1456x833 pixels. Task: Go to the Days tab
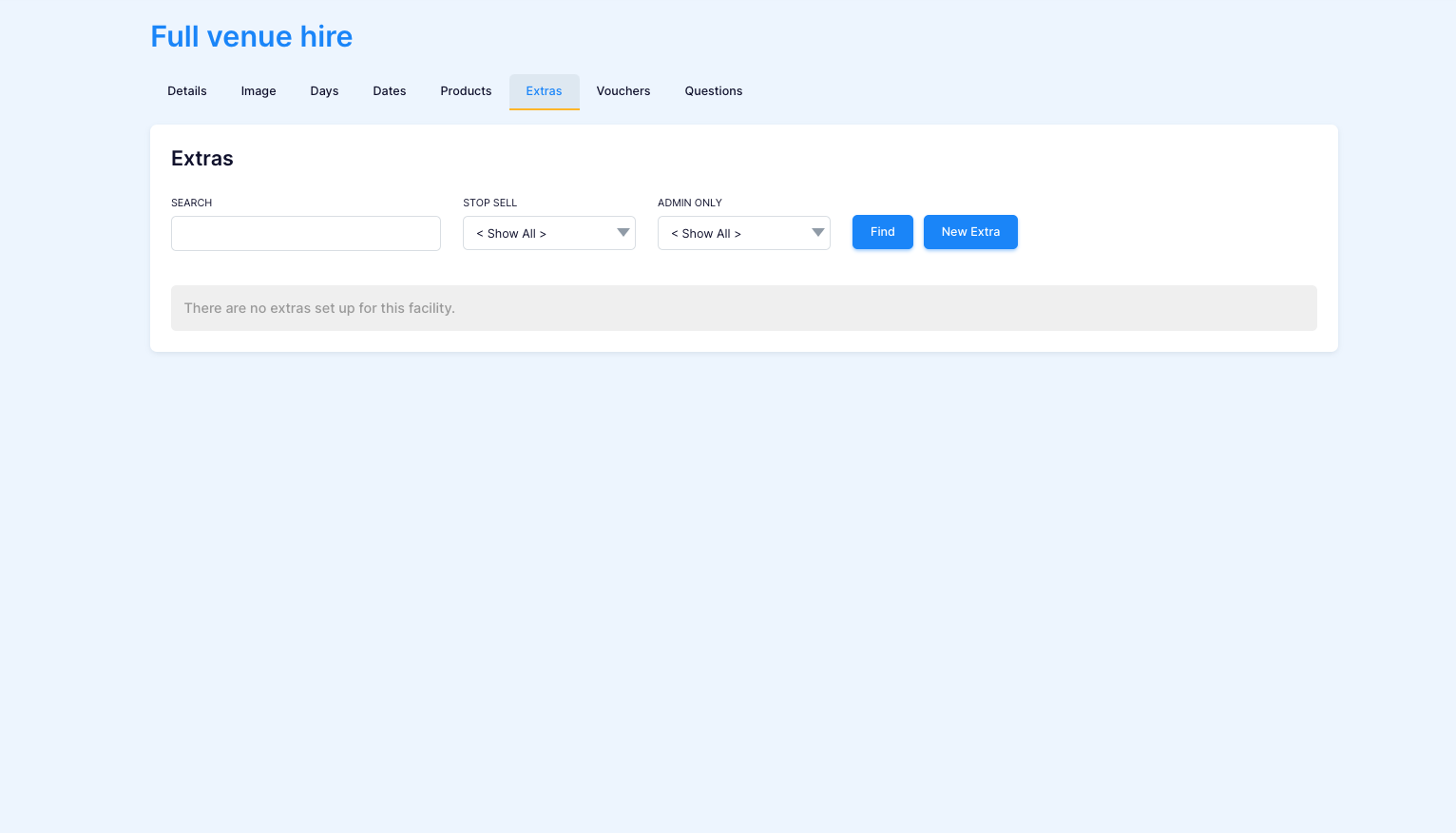pos(324,91)
